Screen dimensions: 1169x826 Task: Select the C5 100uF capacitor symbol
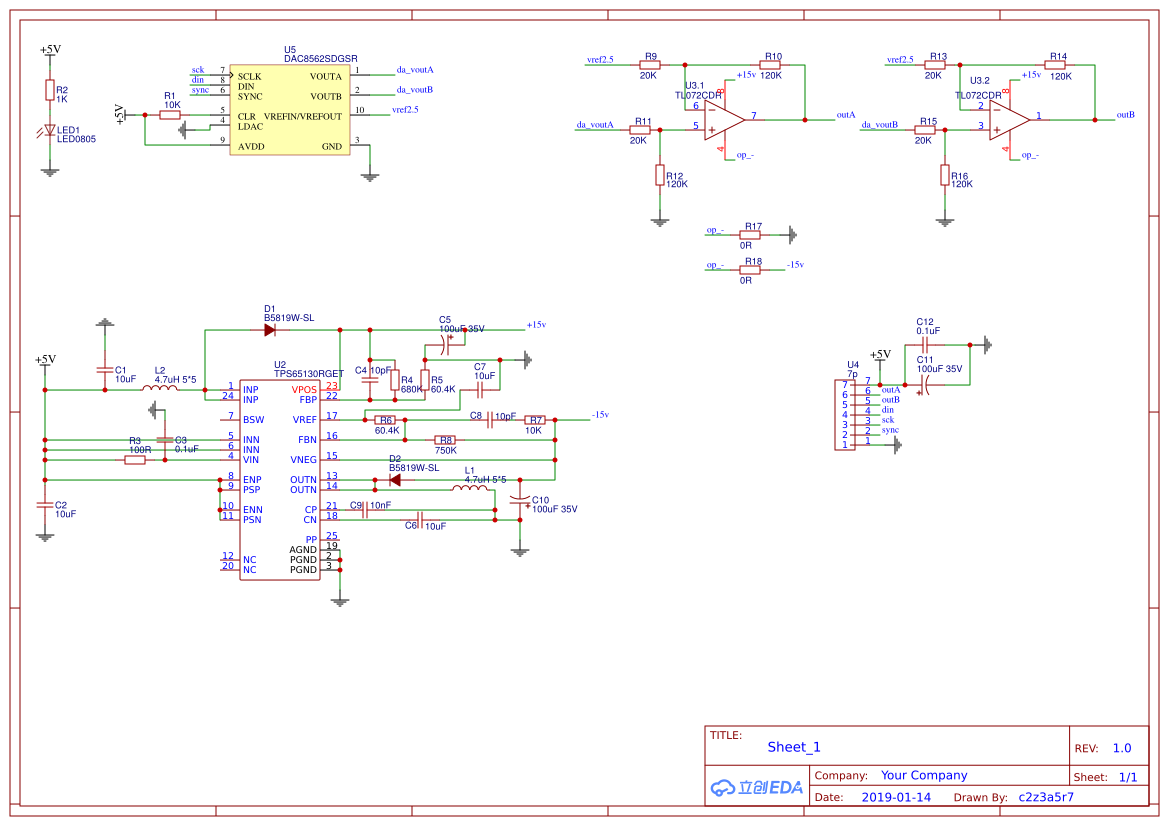[447, 340]
